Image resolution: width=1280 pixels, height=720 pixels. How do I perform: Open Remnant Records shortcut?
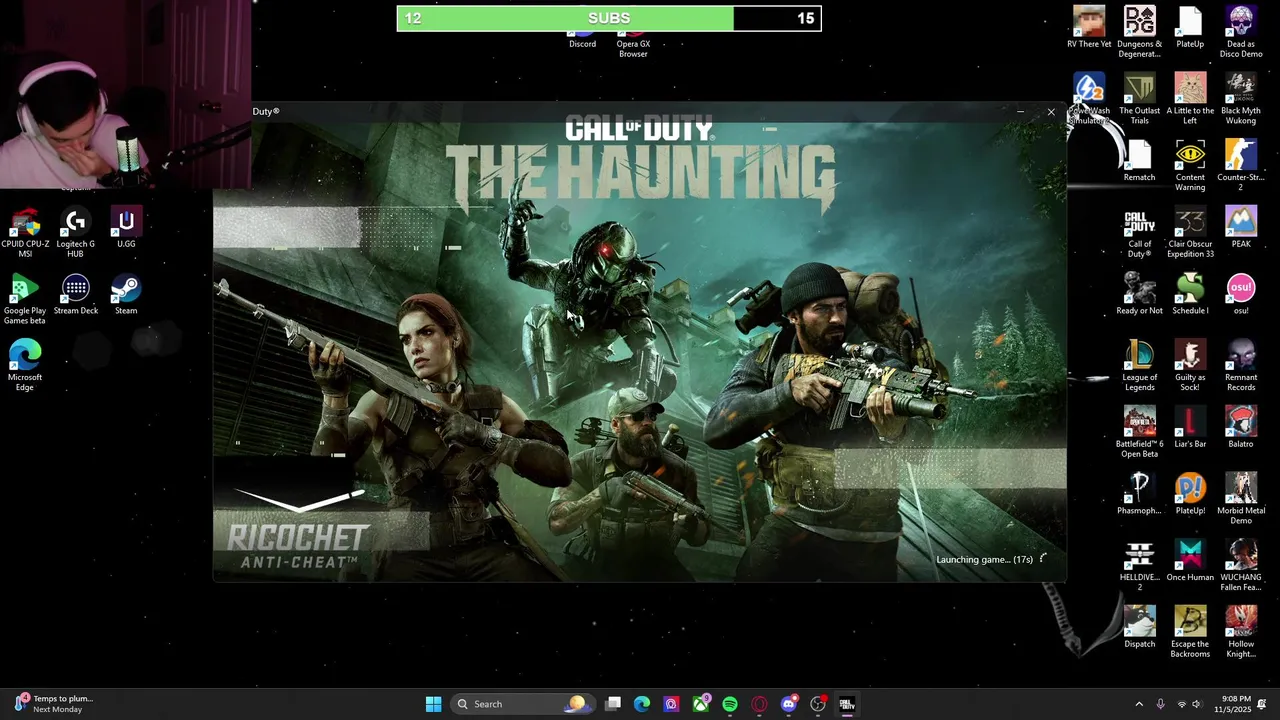(x=1241, y=365)
